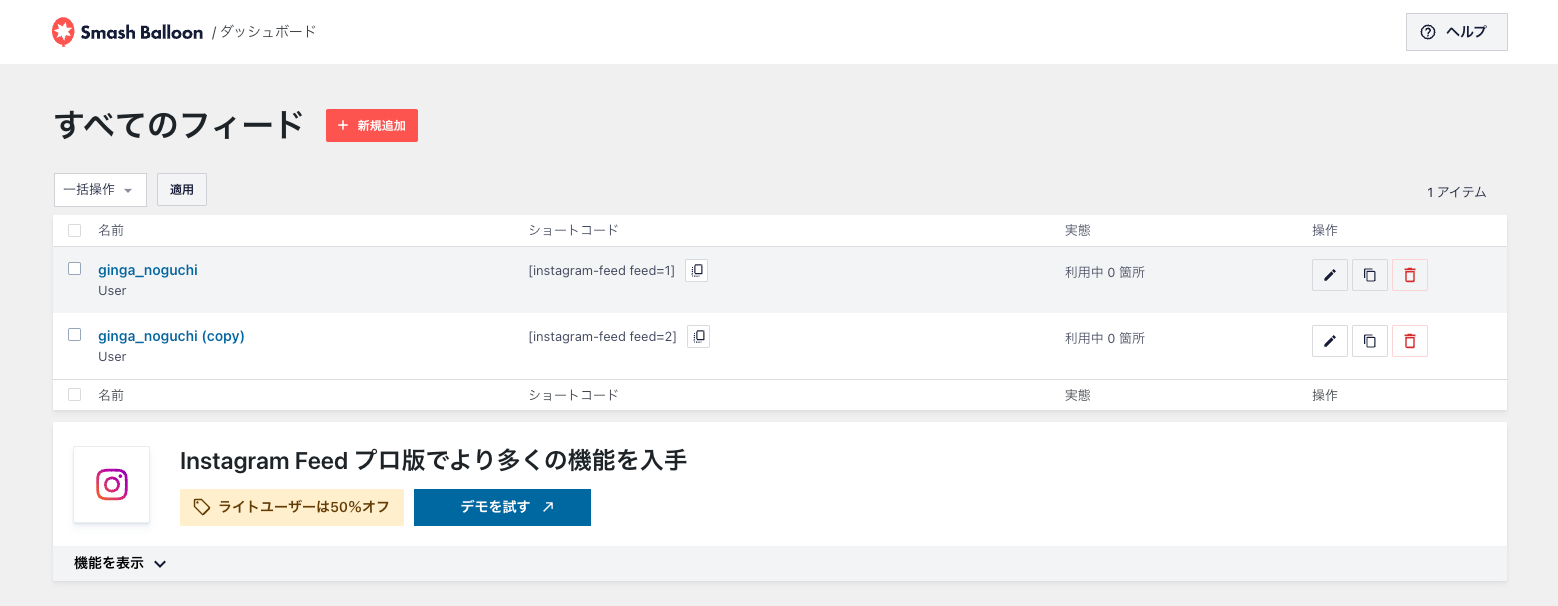Click the [instagram-feed feed=1] shortcode text
Image resolution: width=1558 pixels, height=606 pixels.
click(602, 271)
